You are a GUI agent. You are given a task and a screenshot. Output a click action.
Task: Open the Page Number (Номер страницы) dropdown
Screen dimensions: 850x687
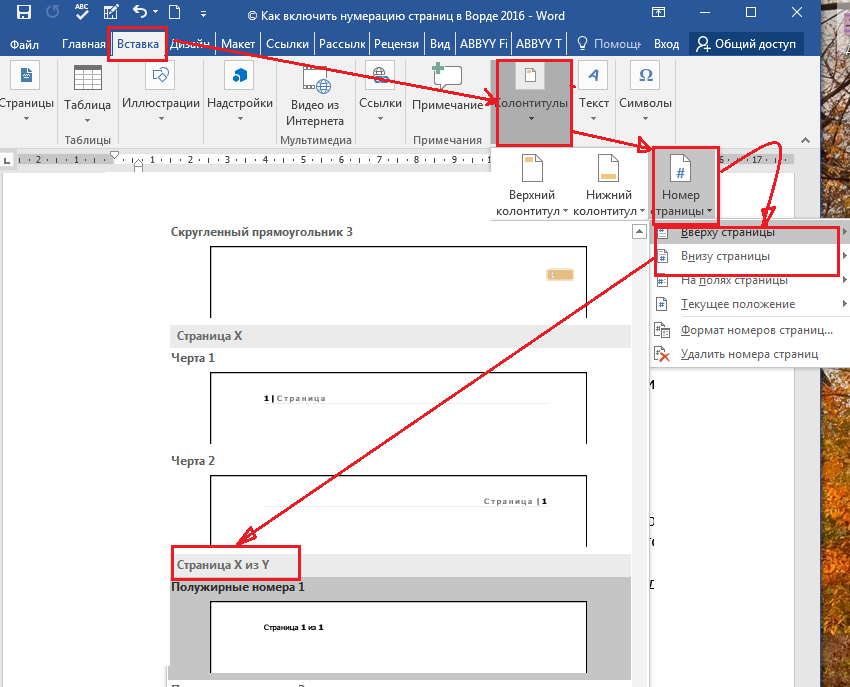click(x=683, y=186)
